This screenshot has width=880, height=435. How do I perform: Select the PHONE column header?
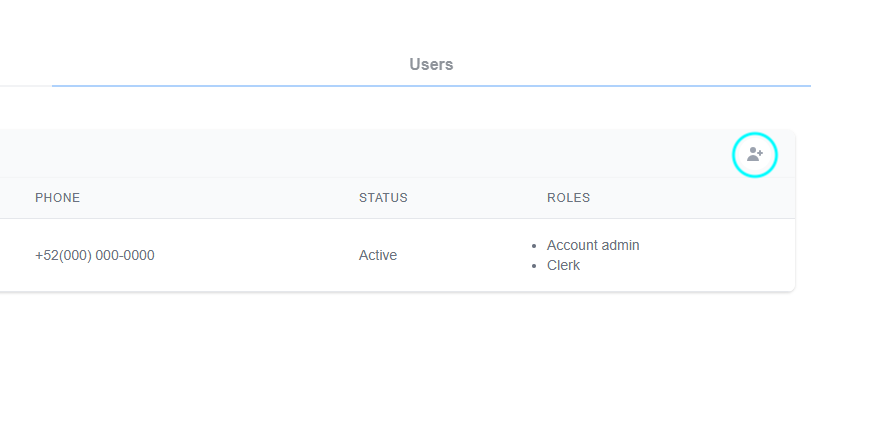point(57,198)
